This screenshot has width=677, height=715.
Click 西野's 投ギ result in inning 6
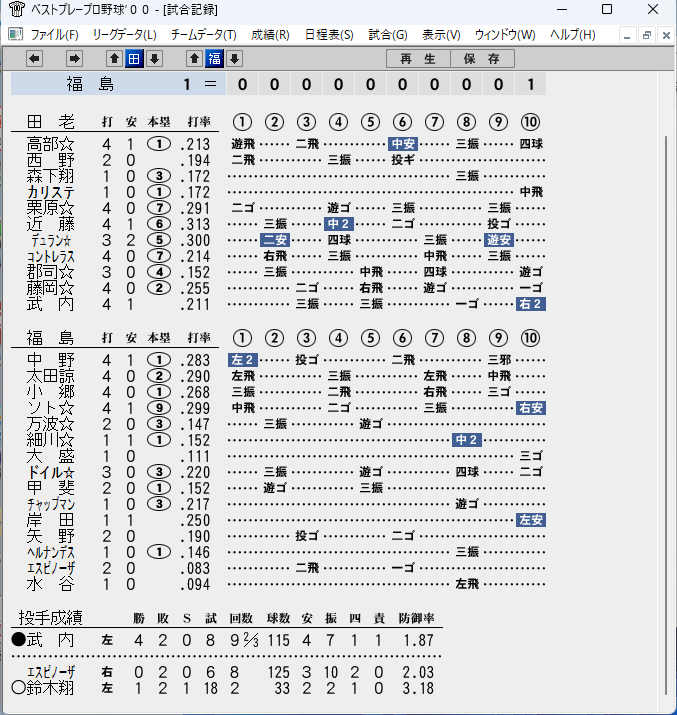403,160
